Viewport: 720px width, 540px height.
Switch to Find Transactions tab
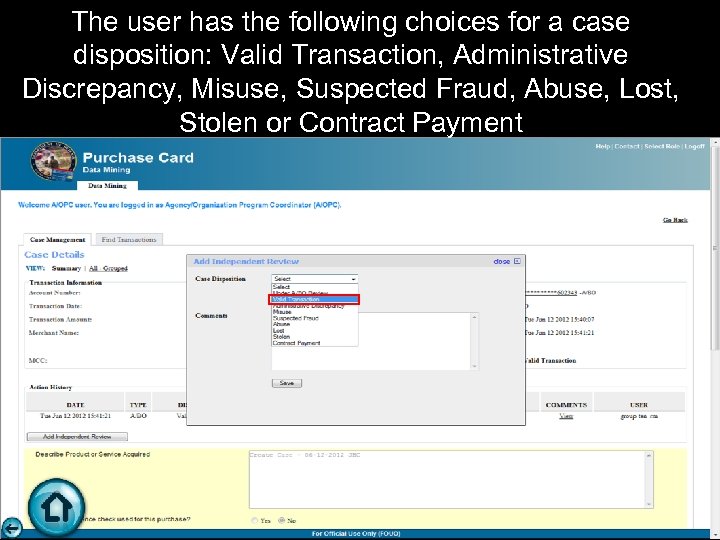pyautogui.click(x=129, y=240)
